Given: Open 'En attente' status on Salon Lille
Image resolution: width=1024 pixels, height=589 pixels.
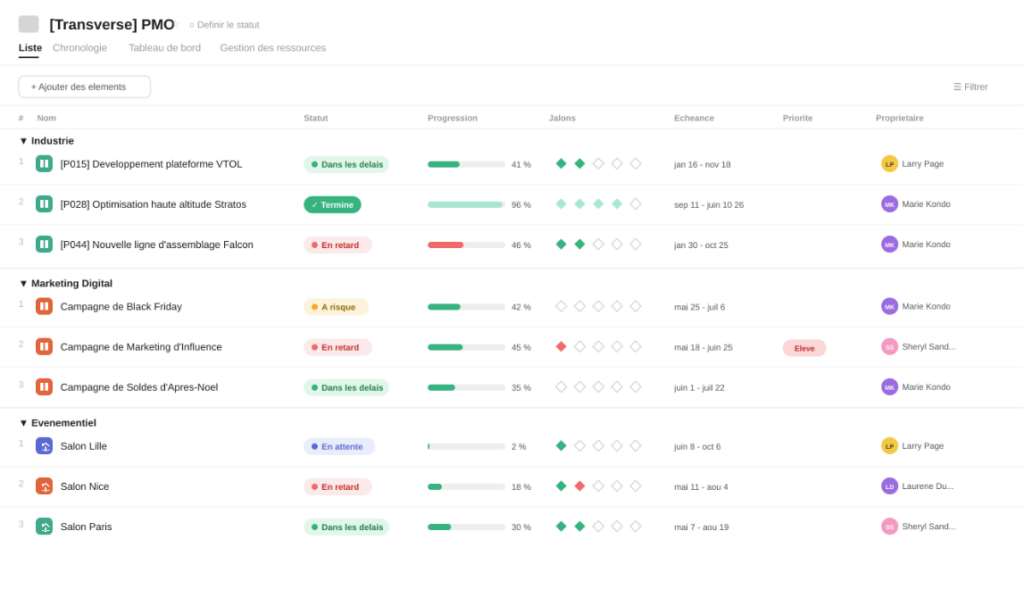Looking at the screenshot, I should 339,447.
